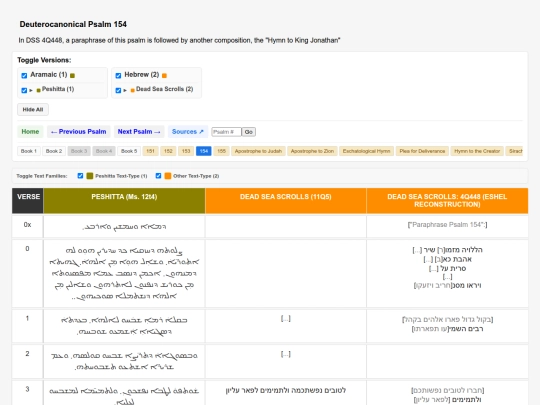Open the Sources external link
540x405 pixels.
(x=188, y=132)
